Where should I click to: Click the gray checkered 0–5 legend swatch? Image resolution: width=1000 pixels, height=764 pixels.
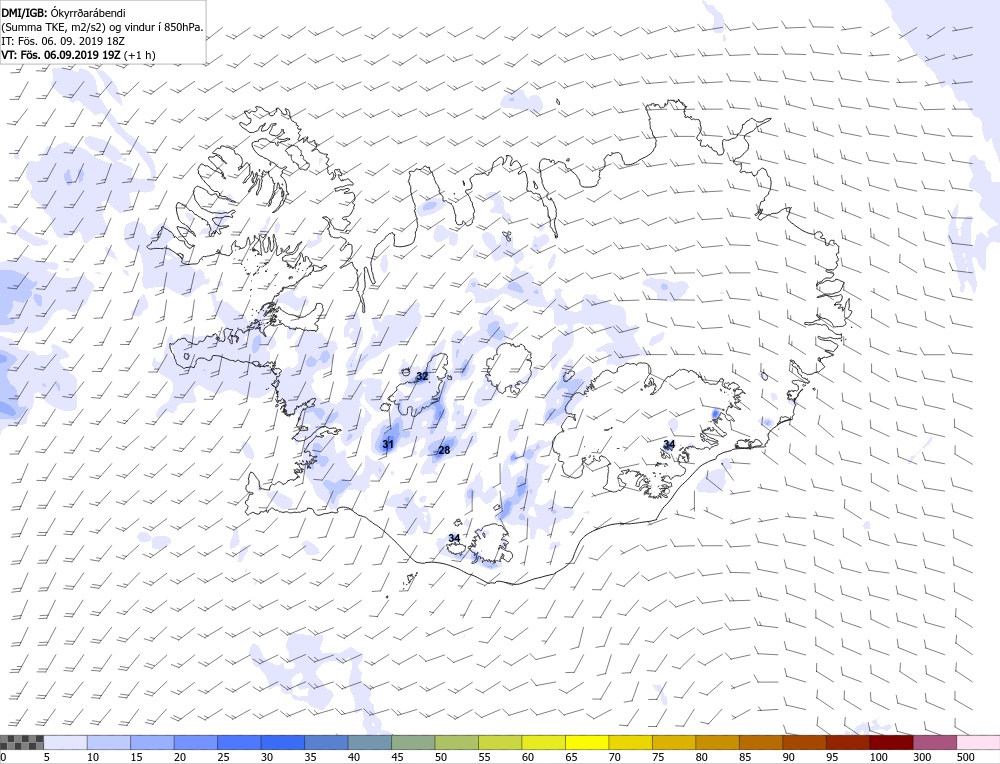tap(22, 742)
